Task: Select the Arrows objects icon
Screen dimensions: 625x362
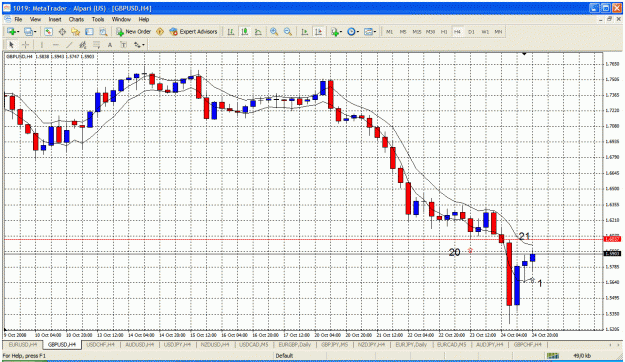Action: coord(137,45)
